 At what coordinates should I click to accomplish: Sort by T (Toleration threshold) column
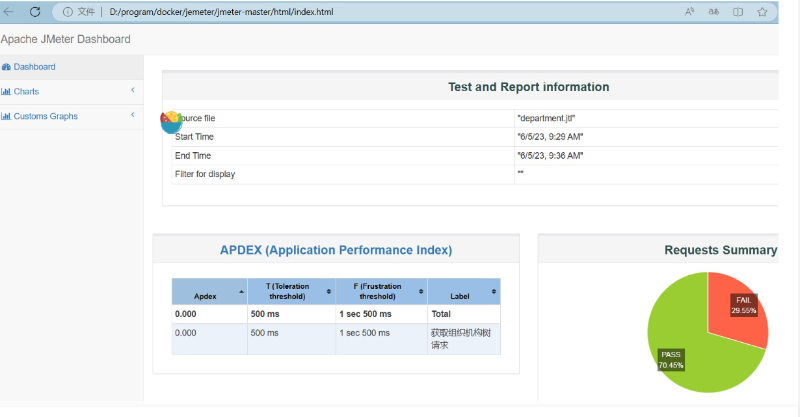291,291
